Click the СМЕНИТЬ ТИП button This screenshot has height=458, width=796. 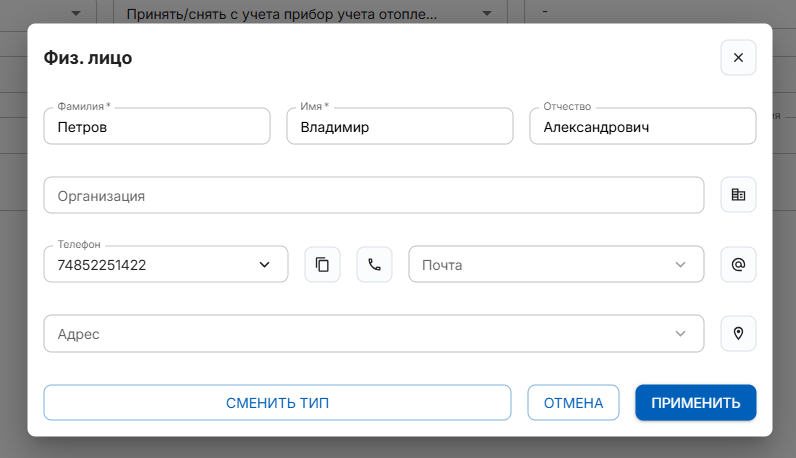coord(277,403)
